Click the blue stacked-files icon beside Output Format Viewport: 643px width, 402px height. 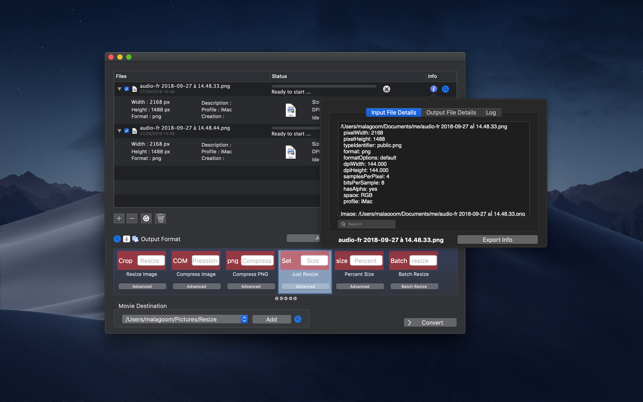click(135, 239)
